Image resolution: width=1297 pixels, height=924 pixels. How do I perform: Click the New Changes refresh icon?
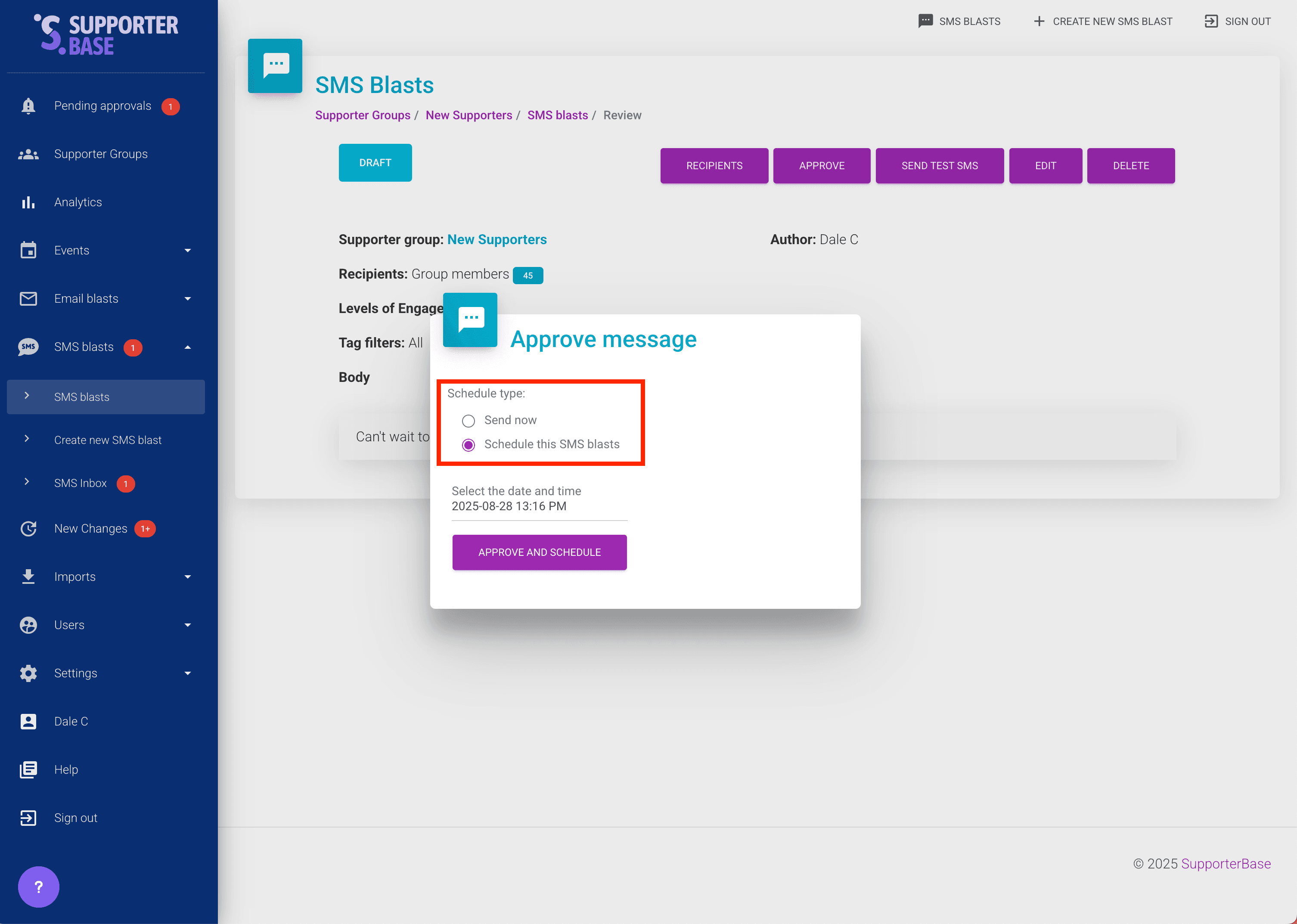pyautogui.click(x=28, y=529)
